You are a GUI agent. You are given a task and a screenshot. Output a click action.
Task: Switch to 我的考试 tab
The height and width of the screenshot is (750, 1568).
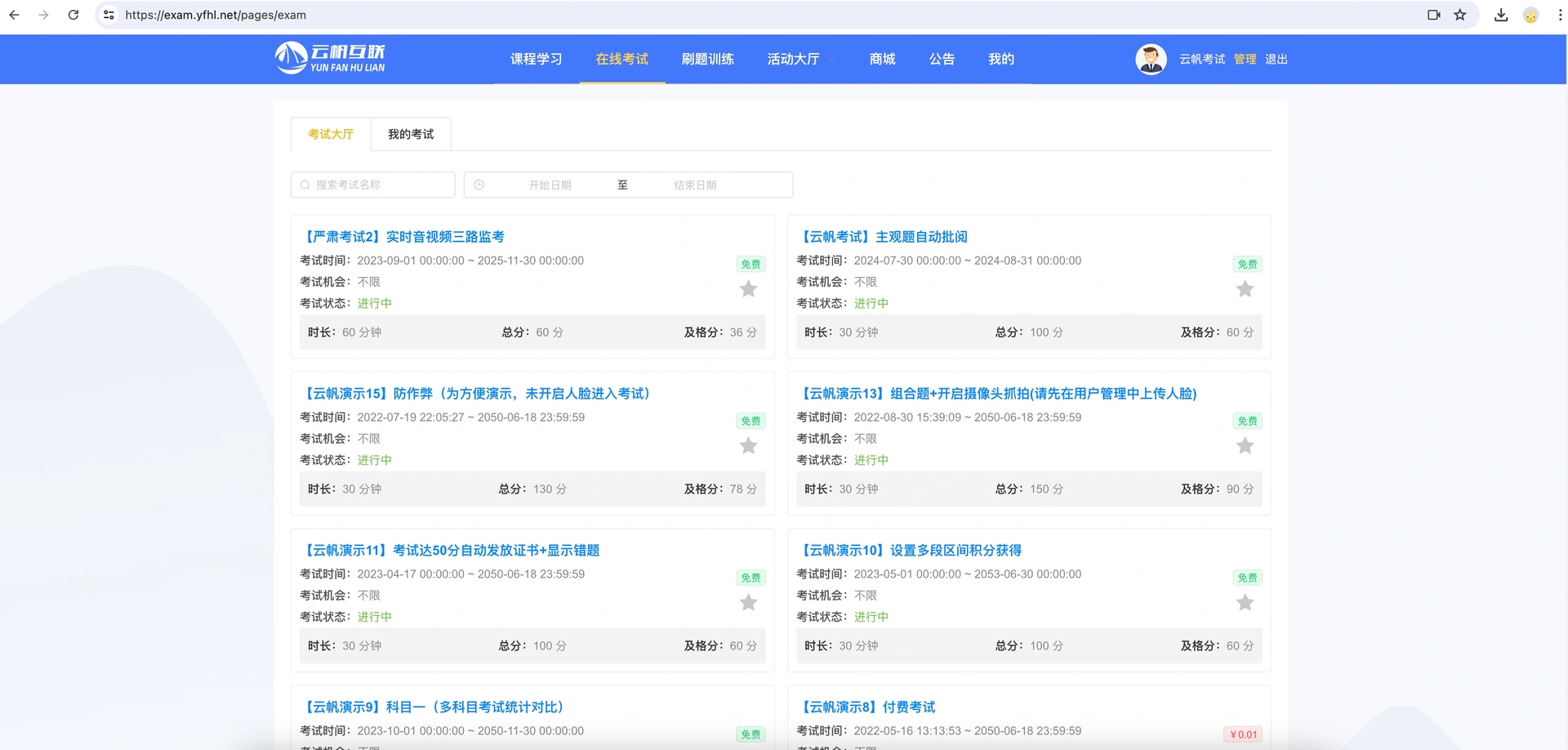pos(411,134)
